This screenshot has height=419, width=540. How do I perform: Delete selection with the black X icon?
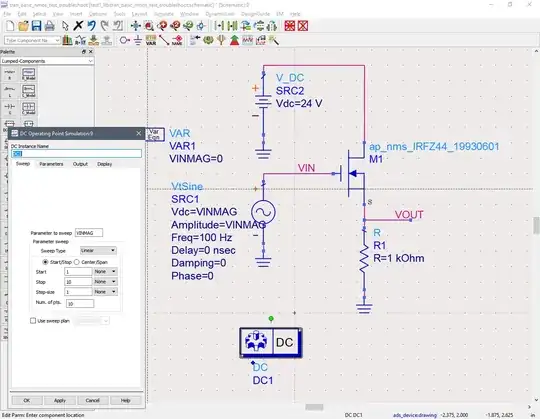tap(78, 25)
